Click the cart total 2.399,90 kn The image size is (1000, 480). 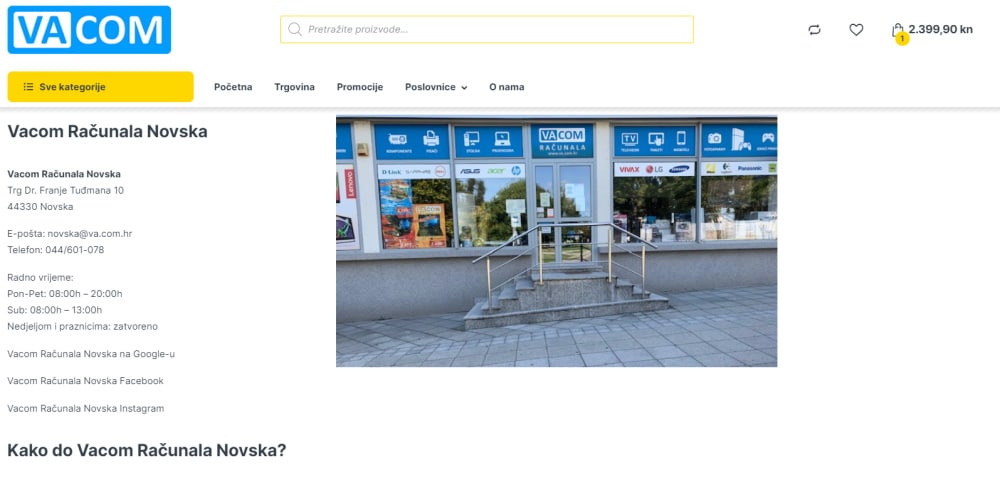pos(941,29)
